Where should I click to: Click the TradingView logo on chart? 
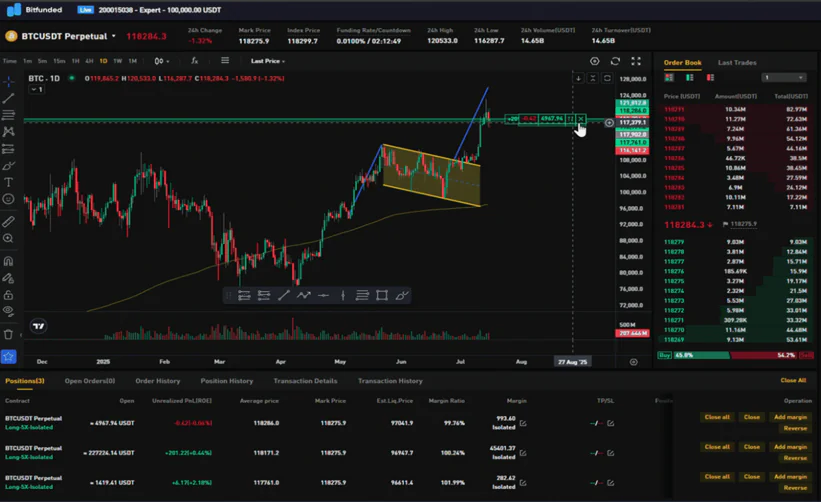click(x=38, y=326)
